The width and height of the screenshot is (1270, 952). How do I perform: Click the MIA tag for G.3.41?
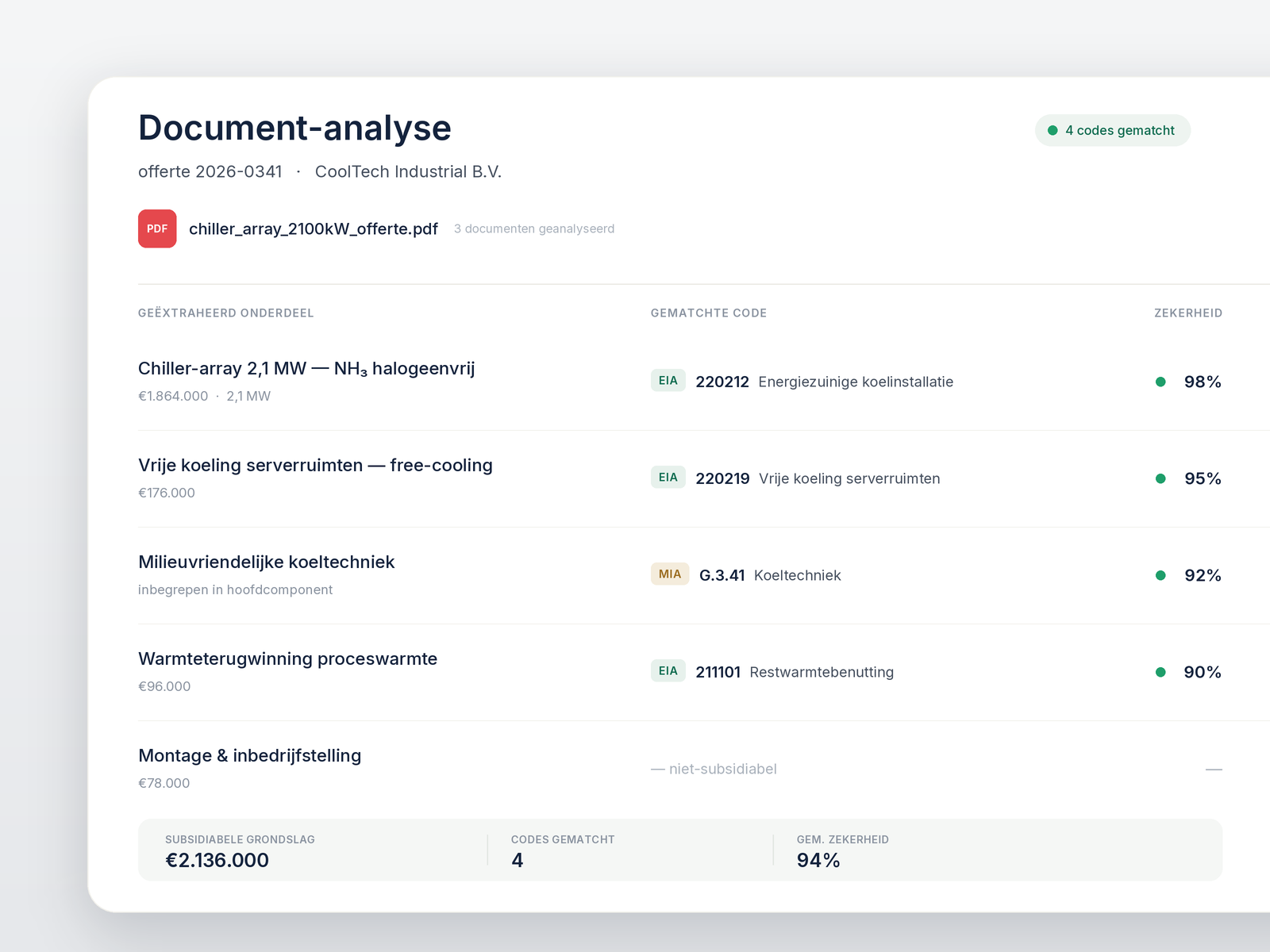670,574
